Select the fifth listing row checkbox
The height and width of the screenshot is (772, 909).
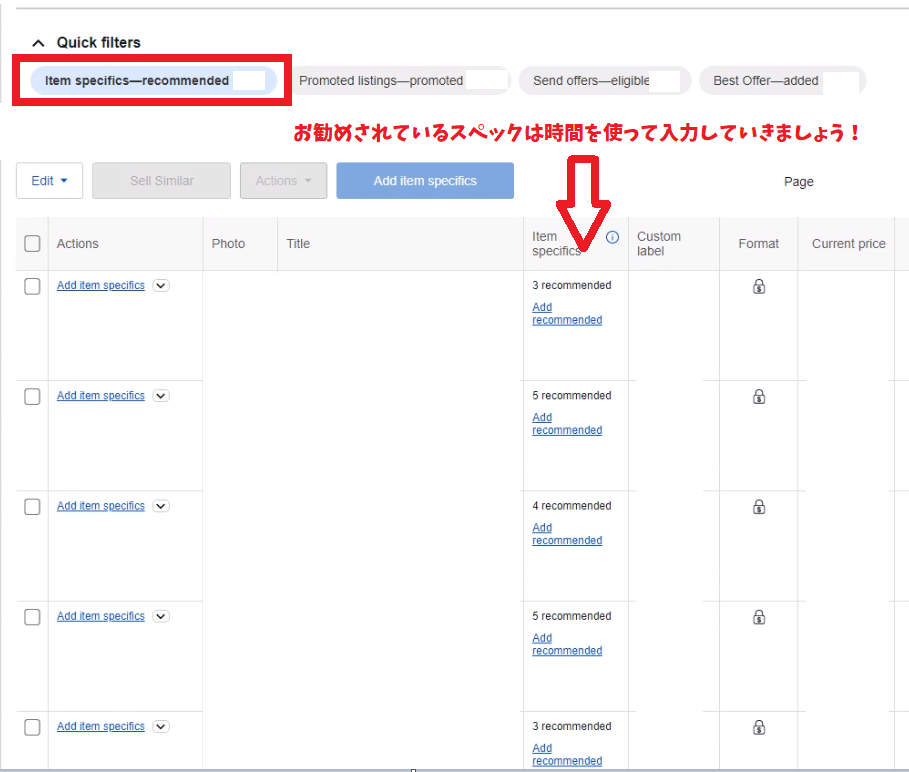(x=32, y=727)
